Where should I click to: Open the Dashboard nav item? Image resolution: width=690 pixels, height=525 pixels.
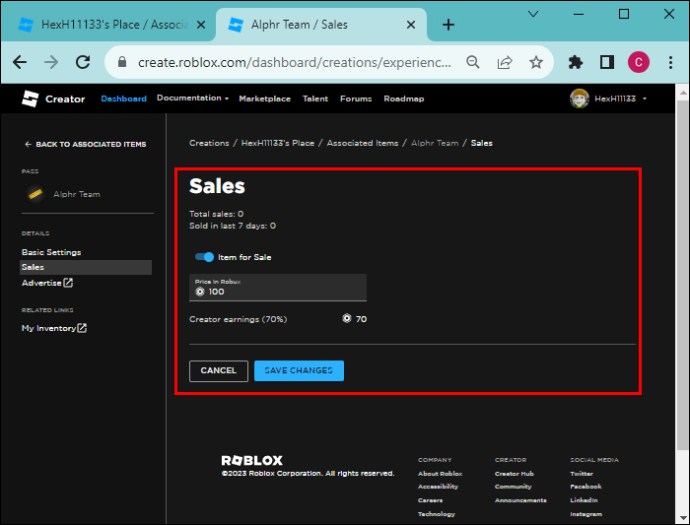124,99
